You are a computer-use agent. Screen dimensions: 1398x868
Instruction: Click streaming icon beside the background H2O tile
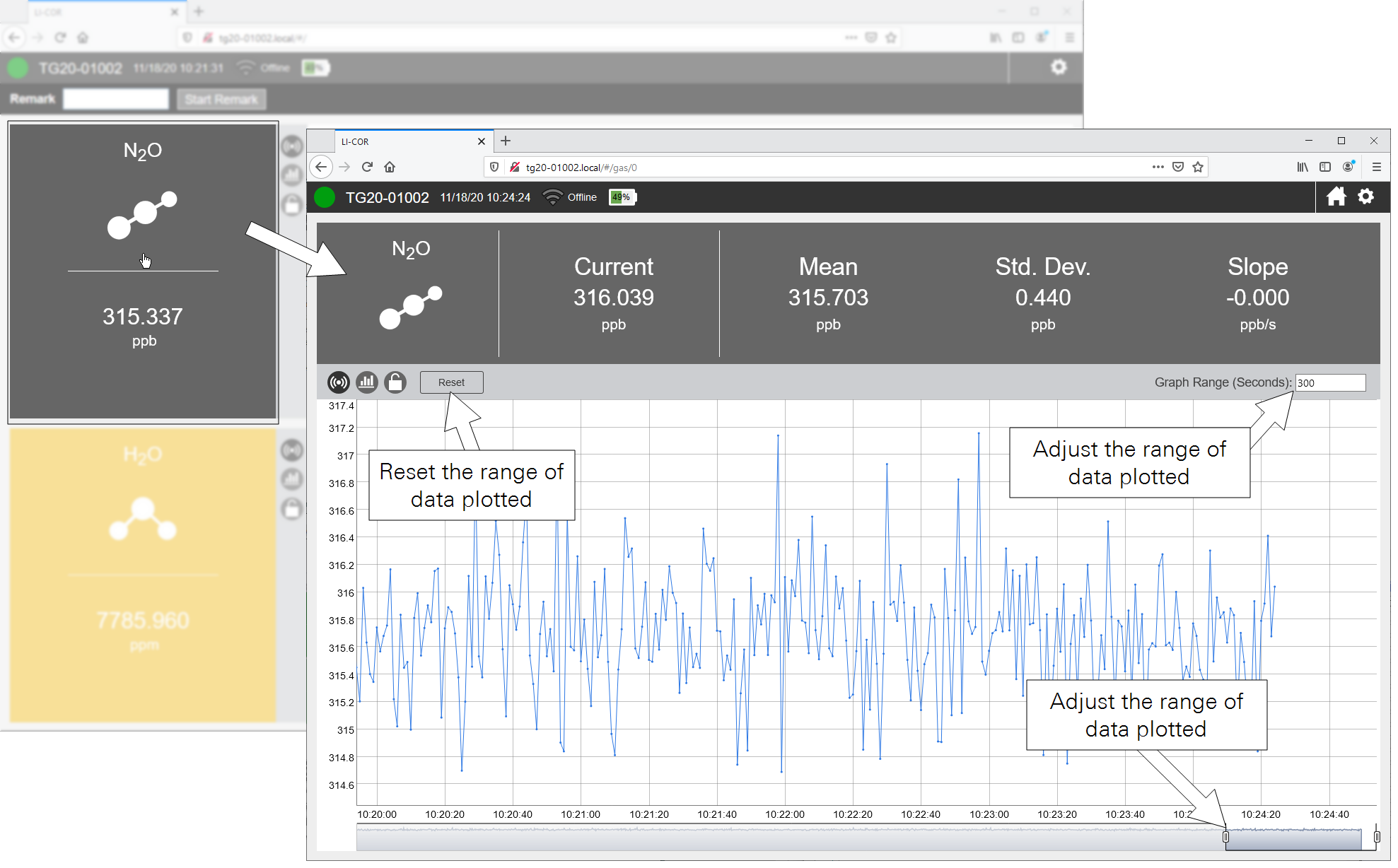[292, 450]
